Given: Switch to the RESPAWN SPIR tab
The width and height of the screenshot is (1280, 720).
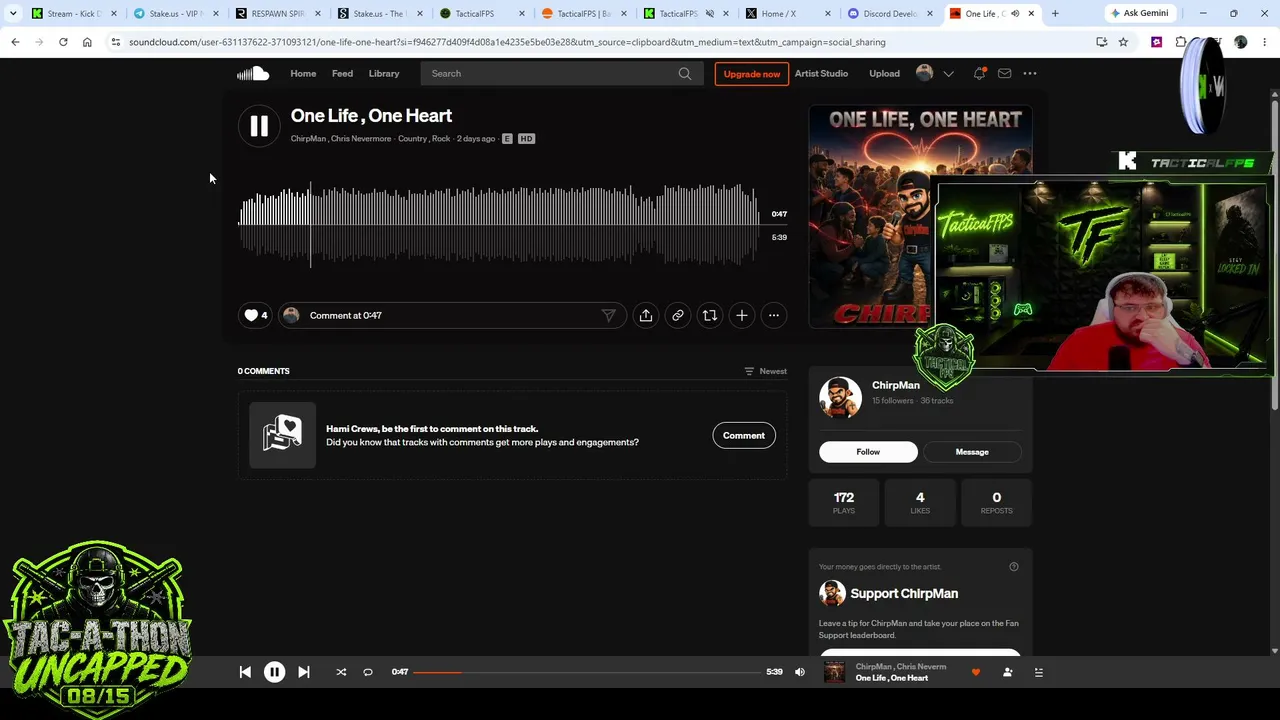Looking at the screenshot, I should (278, 13).
